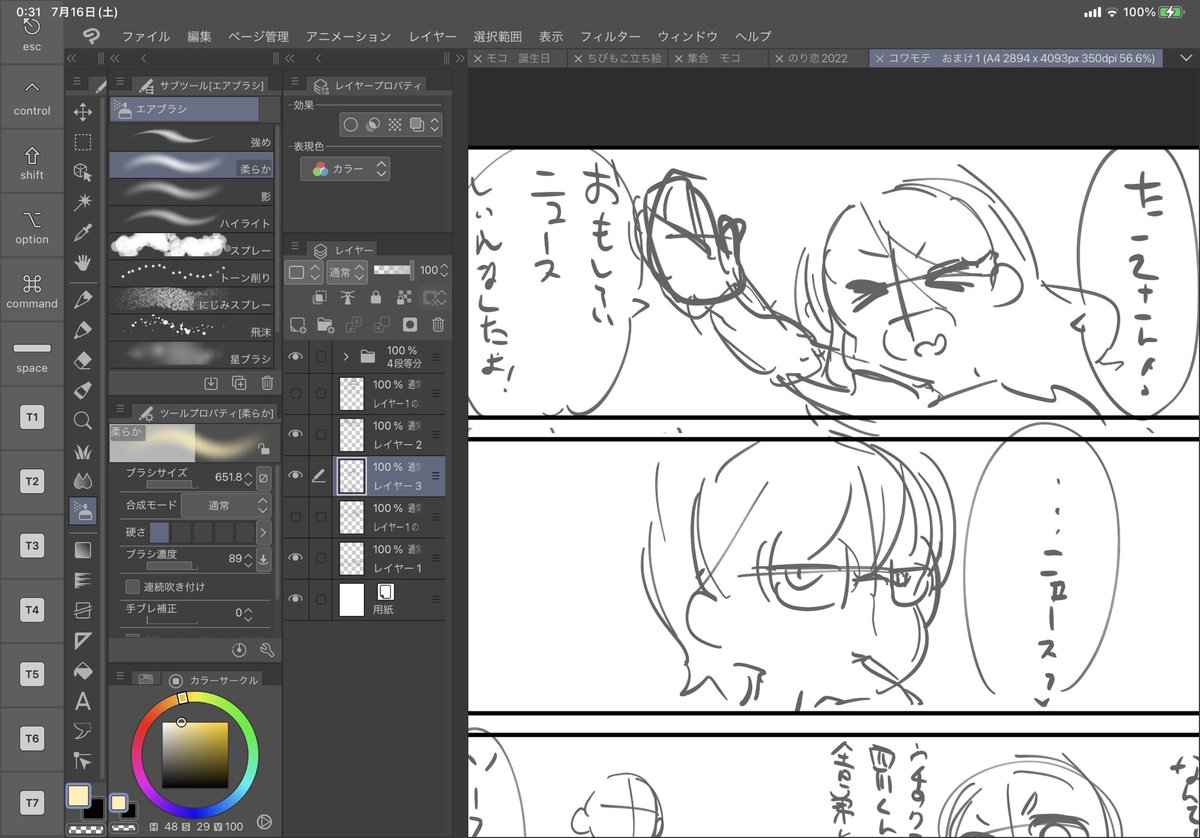This screenshot has height=838, width=1200.
Task: Click wrench icon in Tool property panel
Action: [266, 650]
